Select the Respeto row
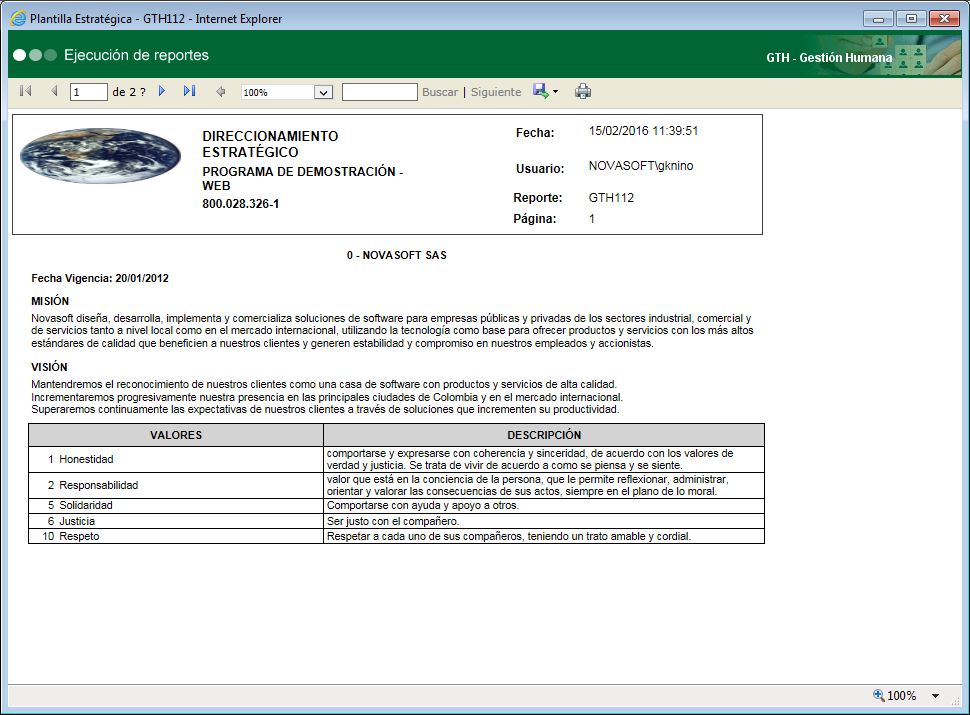This screenshot has width=970, height=715. click(397, 536)
